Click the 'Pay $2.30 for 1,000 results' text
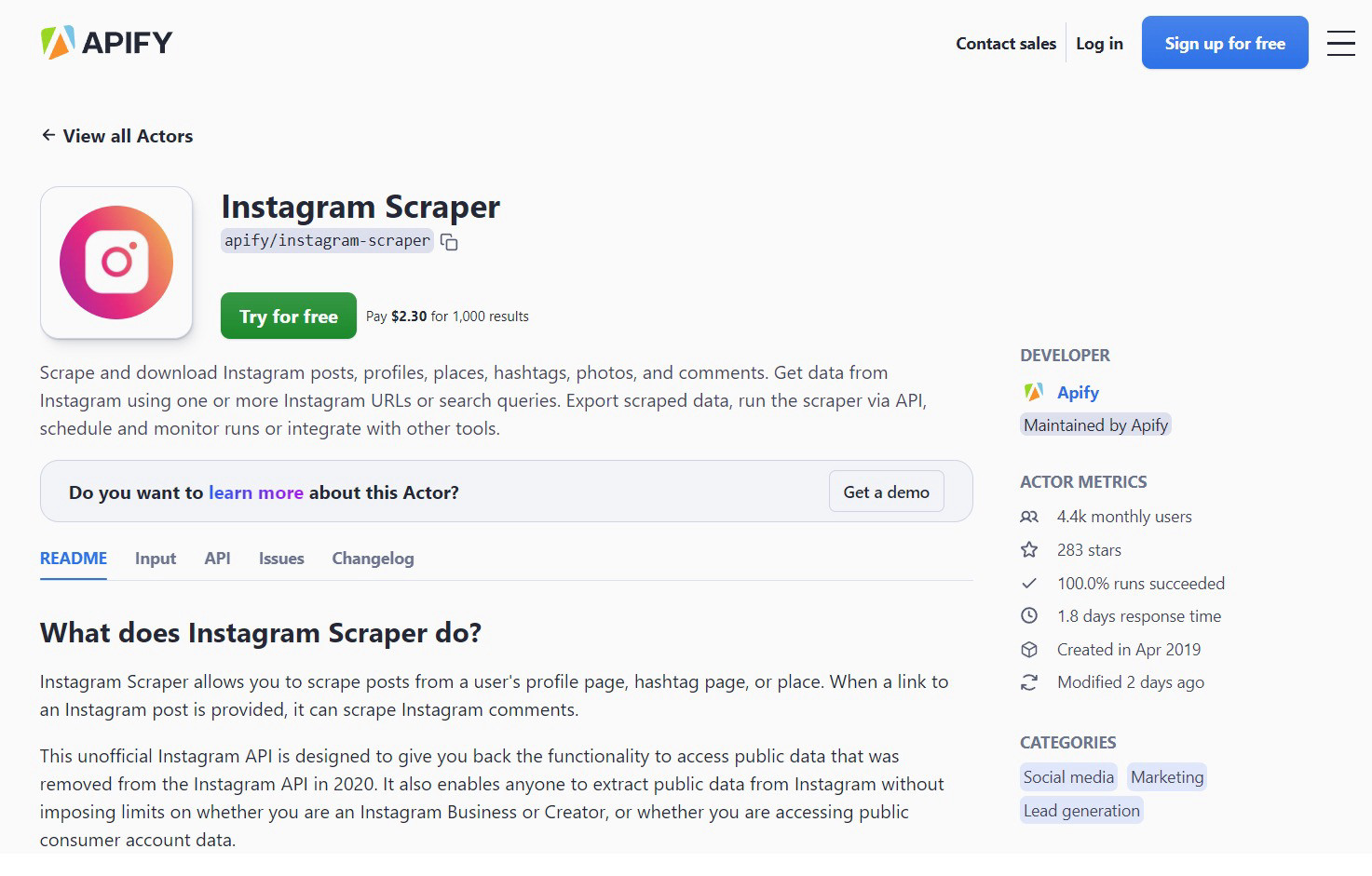1372x876 pixels. [447, 317]
